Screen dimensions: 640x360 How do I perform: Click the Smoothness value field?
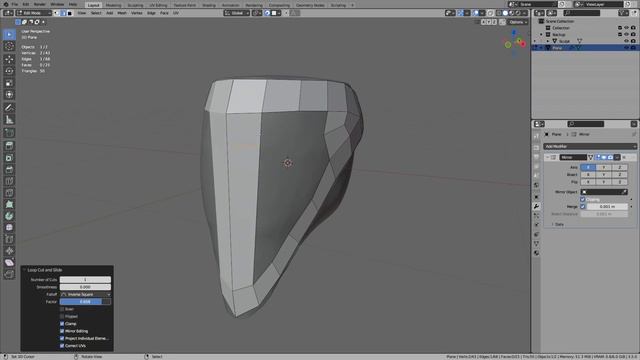tap(85, 287)
